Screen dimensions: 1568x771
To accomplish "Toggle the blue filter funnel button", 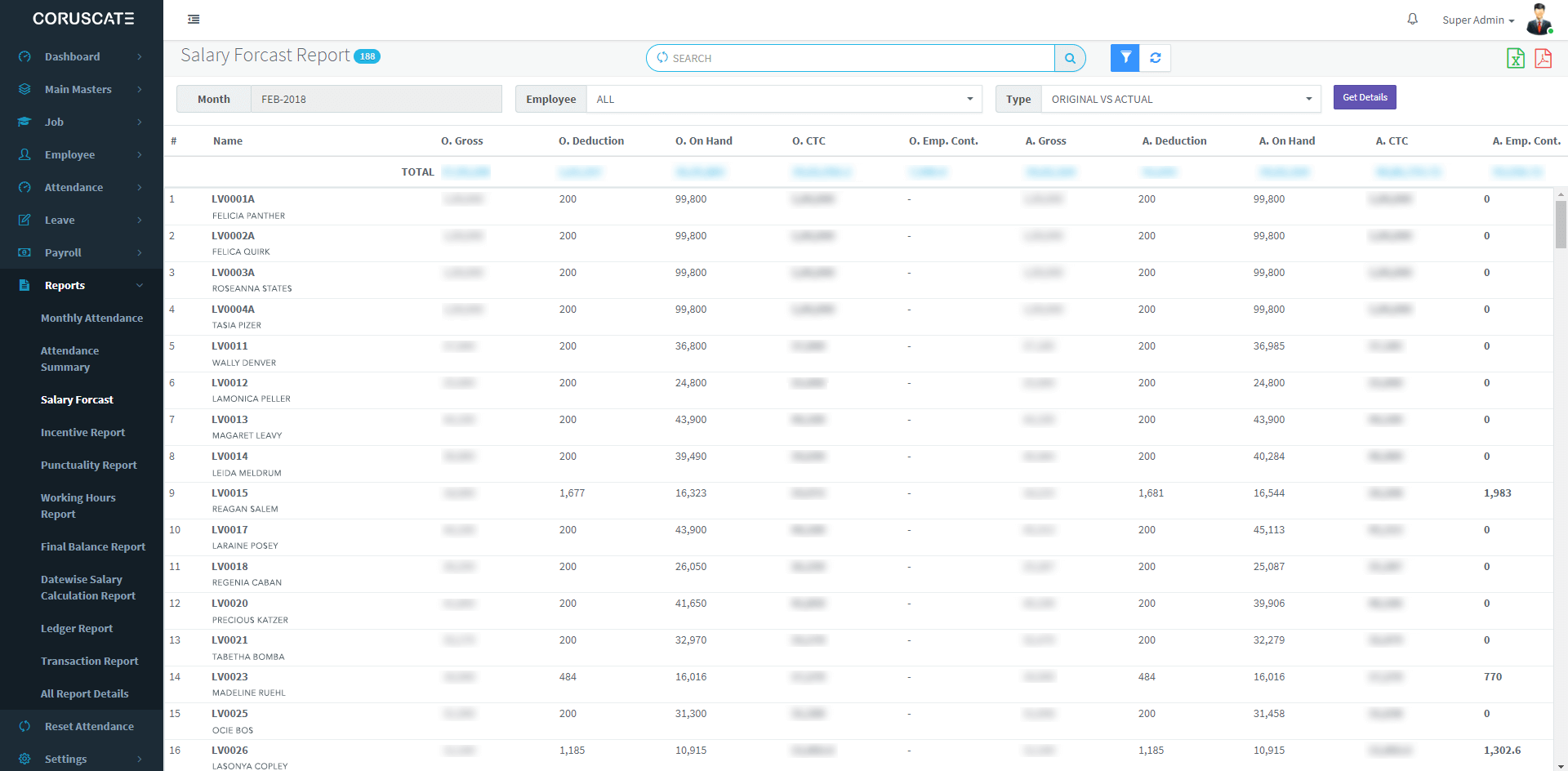I will 1125,58.
